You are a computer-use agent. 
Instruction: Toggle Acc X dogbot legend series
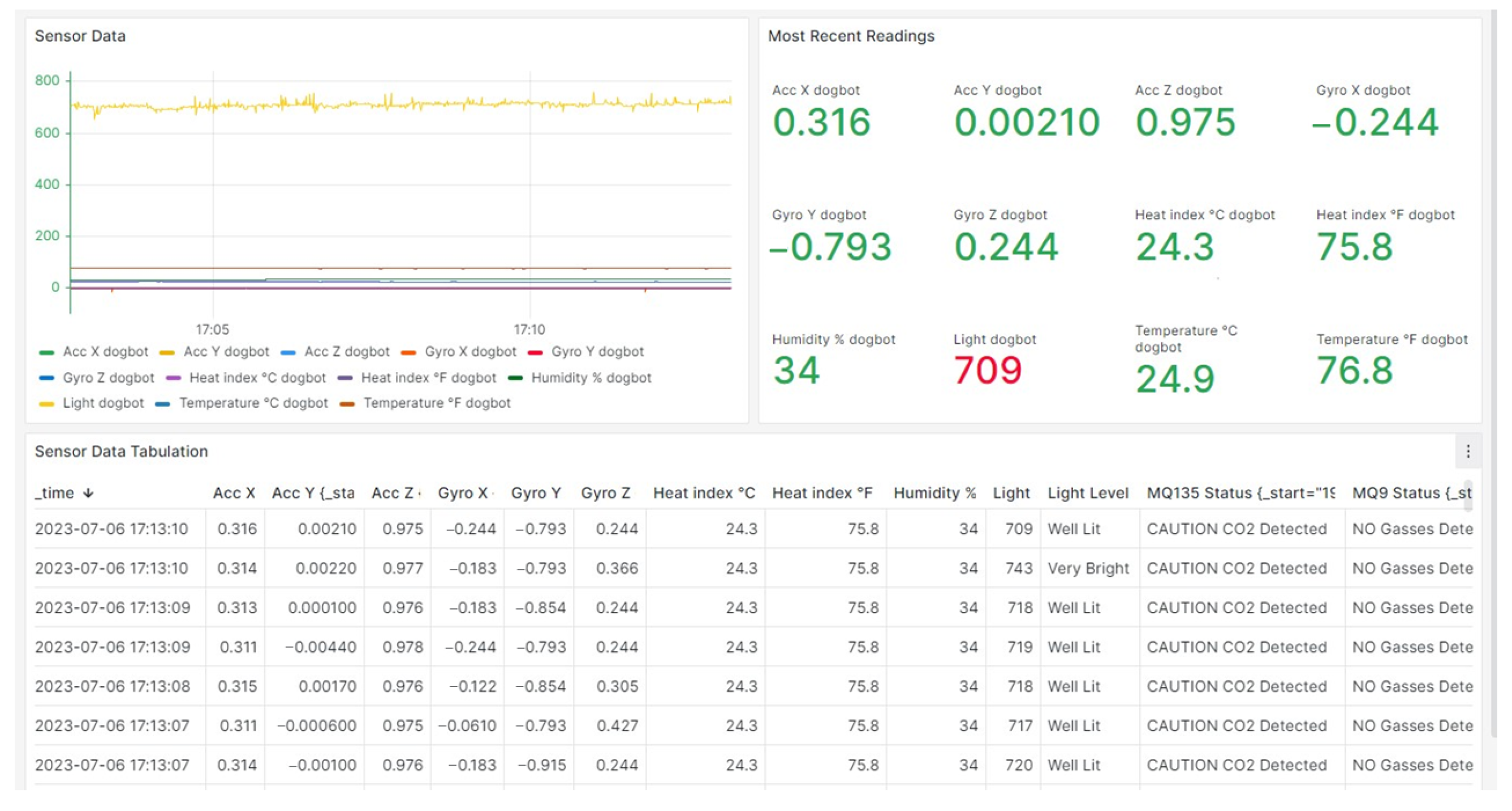click(105, 352)
